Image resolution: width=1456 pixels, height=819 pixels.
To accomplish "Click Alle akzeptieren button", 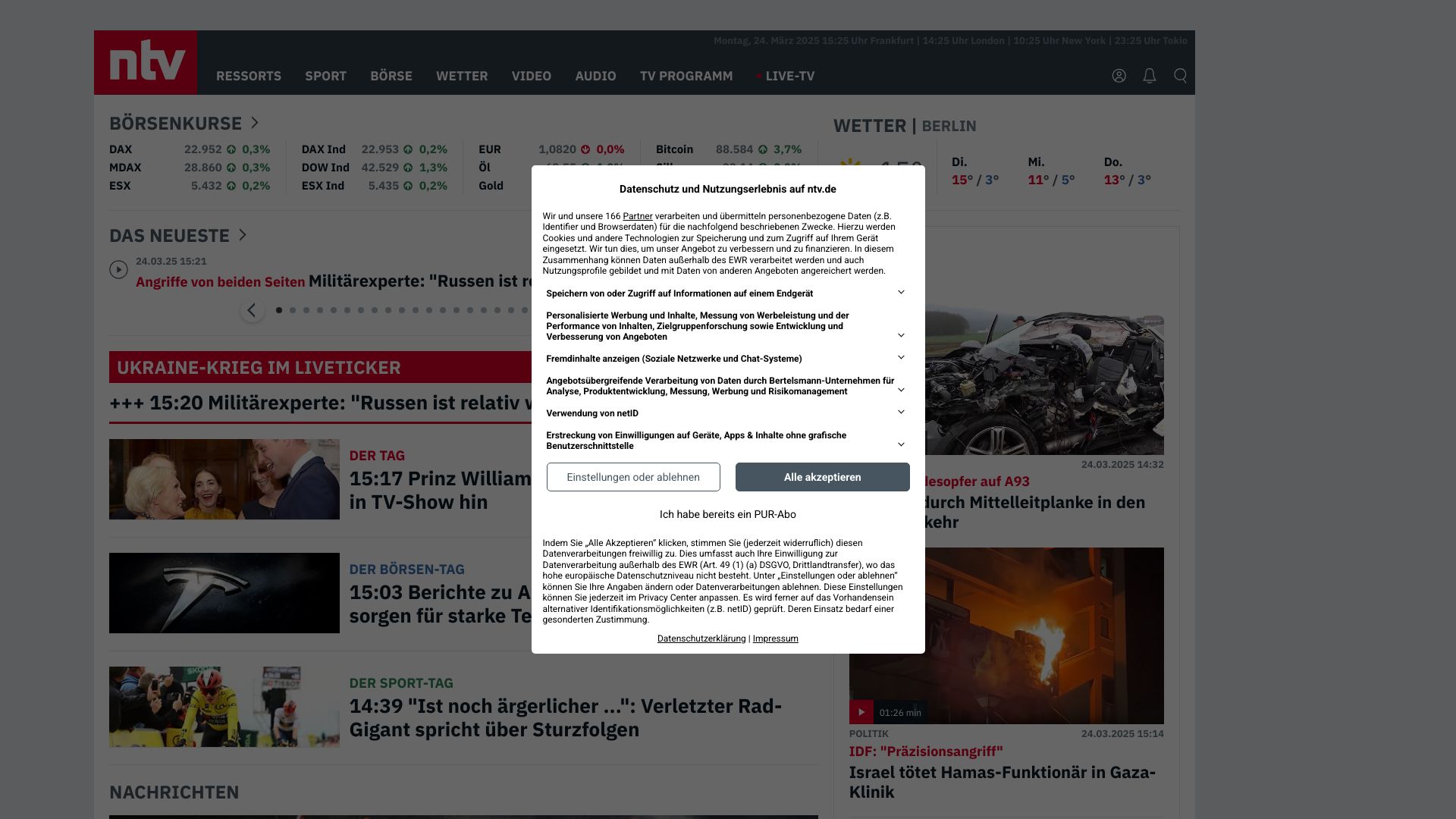I will pos(822,477).
